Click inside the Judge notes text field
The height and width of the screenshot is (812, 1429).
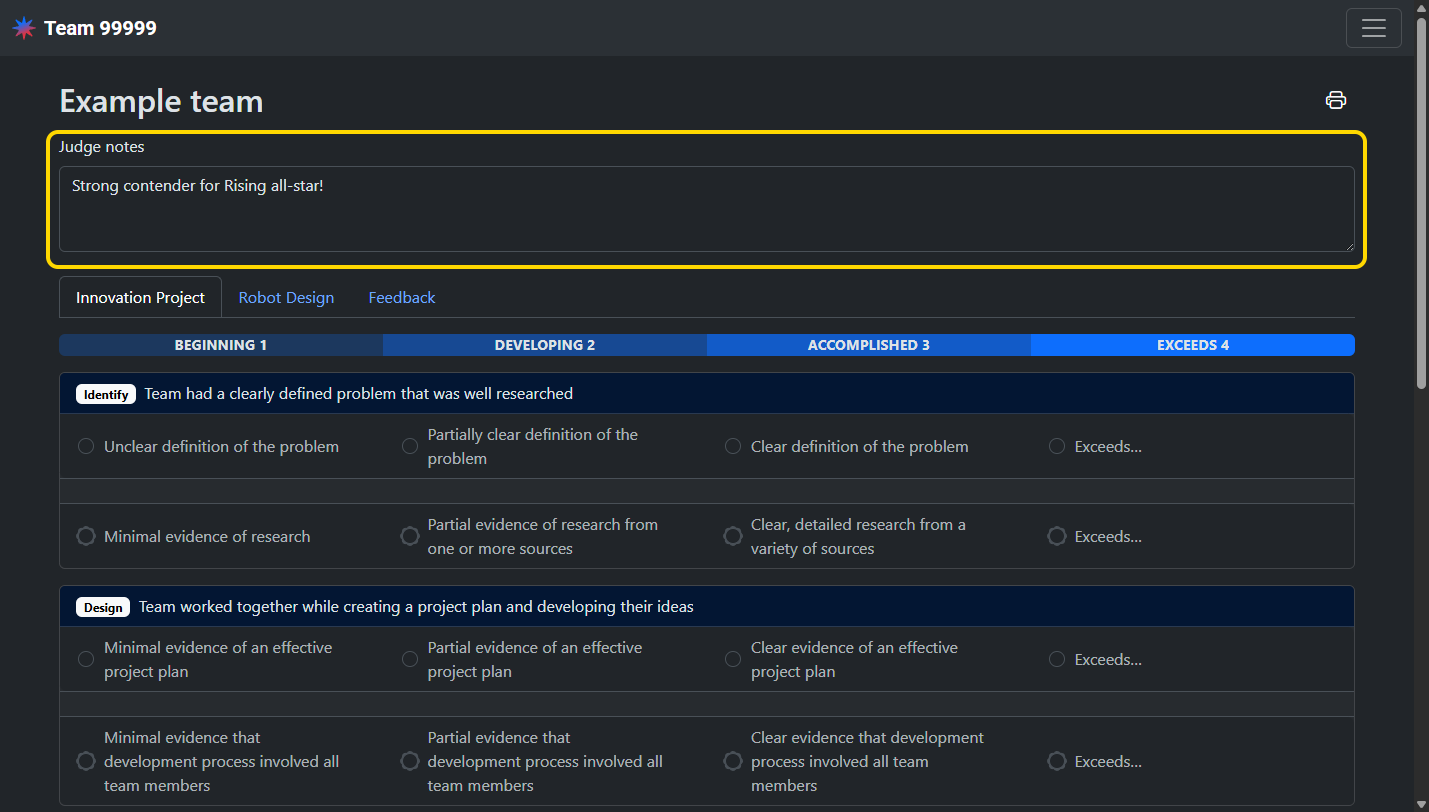tap(706, 209)
